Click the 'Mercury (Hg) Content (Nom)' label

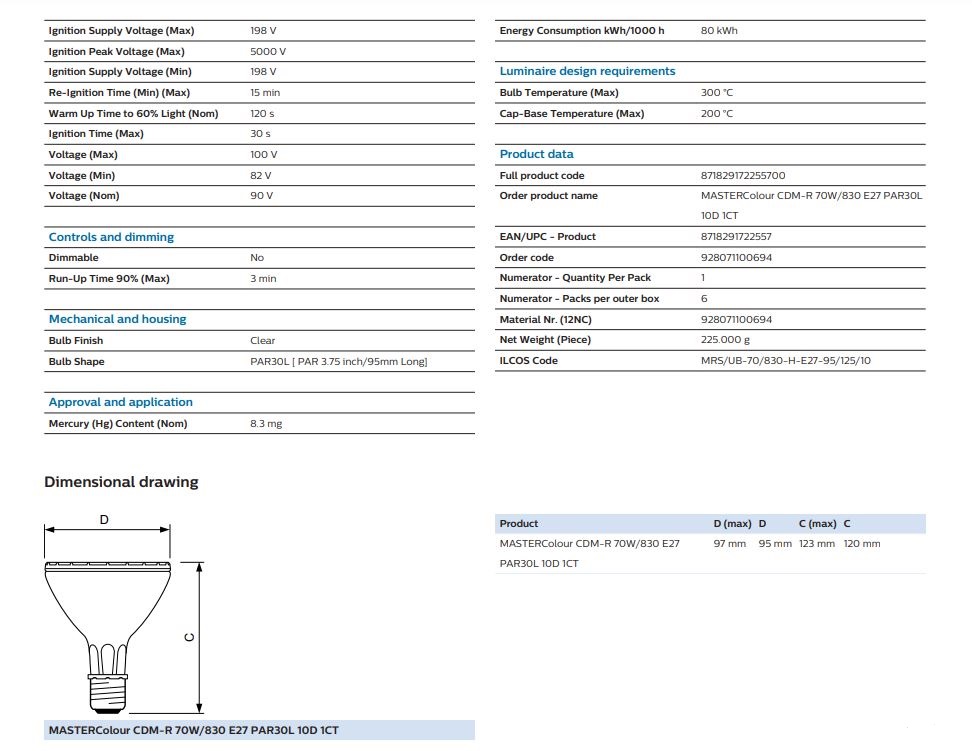point(118,424)
